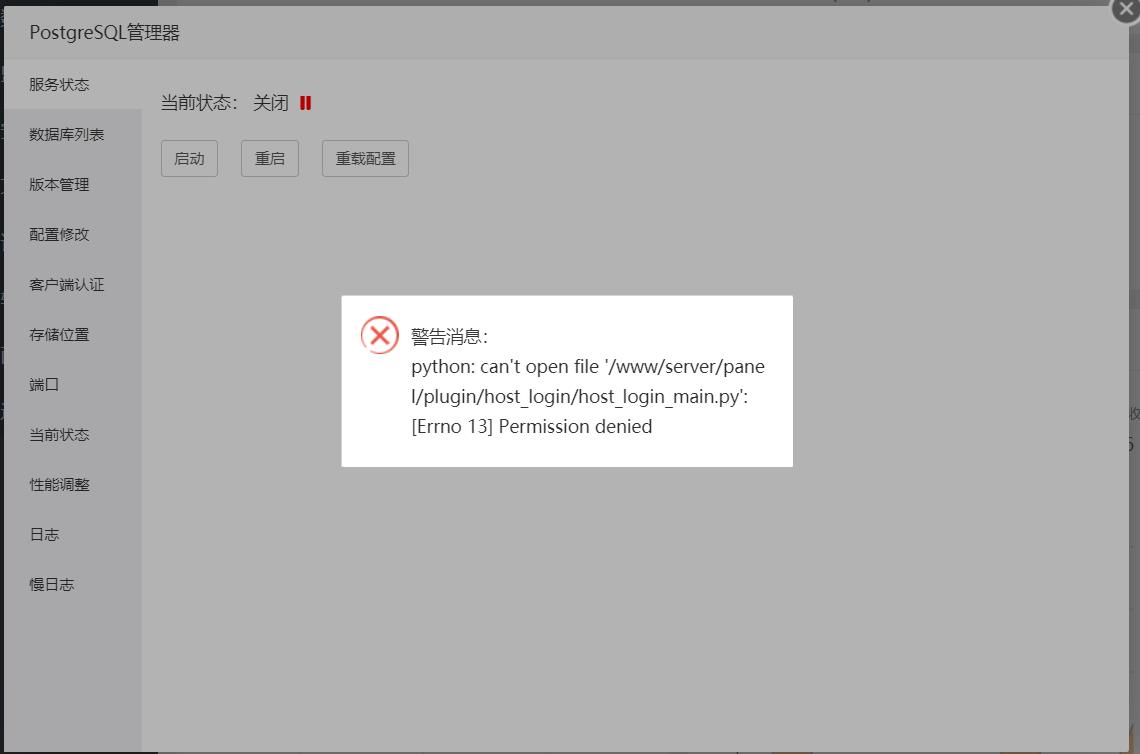Open the 日志 tab
1140x754 pixels.
73,535
